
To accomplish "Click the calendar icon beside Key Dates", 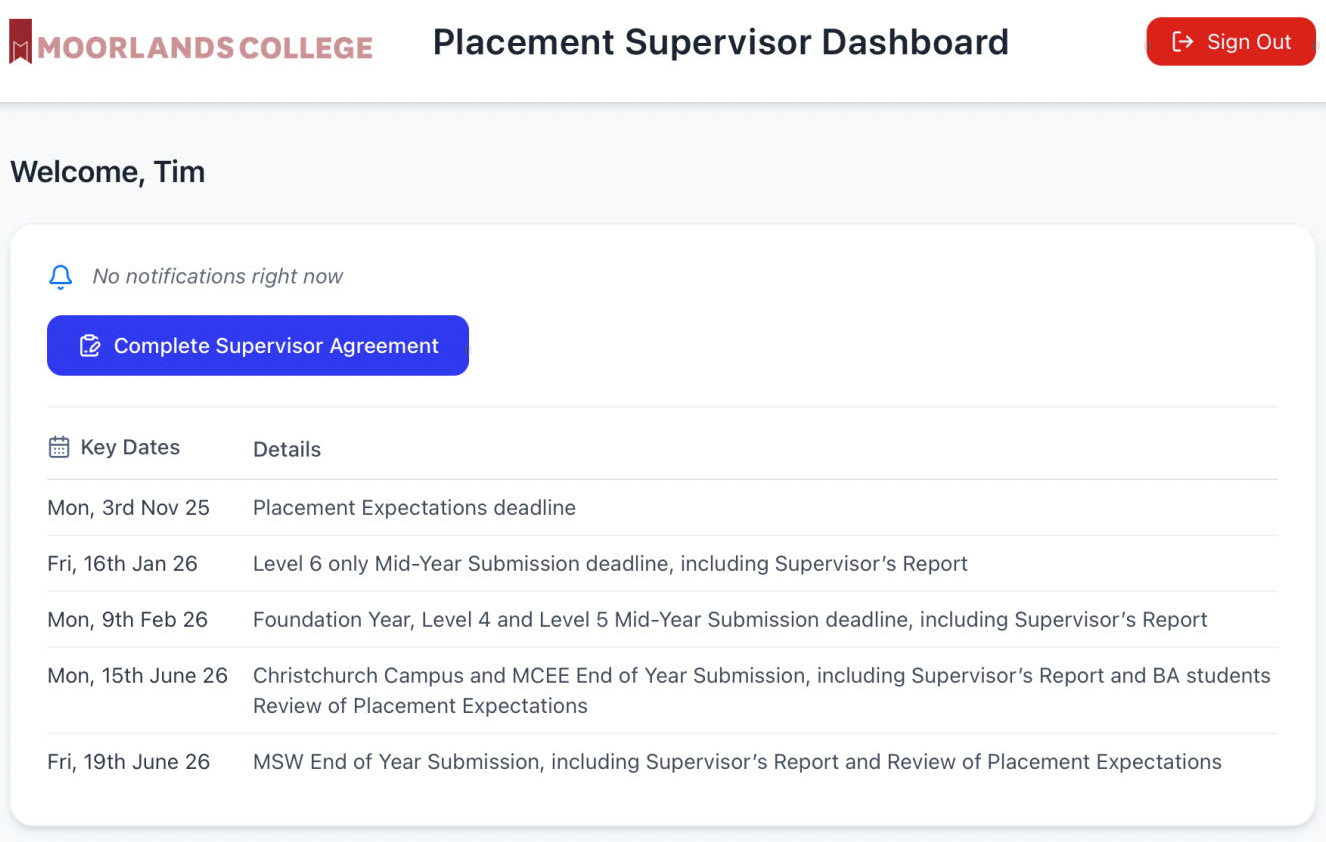I will 59,447.
